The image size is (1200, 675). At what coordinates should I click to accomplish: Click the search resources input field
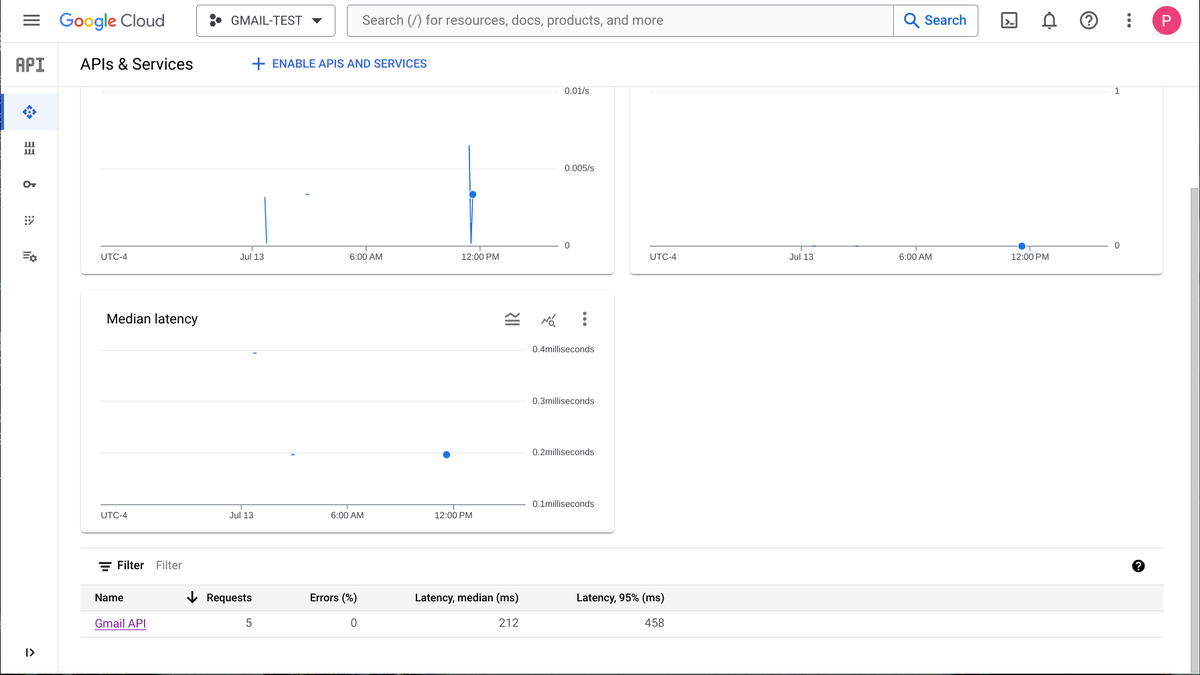pyautogui.click(x=620, y=20)
